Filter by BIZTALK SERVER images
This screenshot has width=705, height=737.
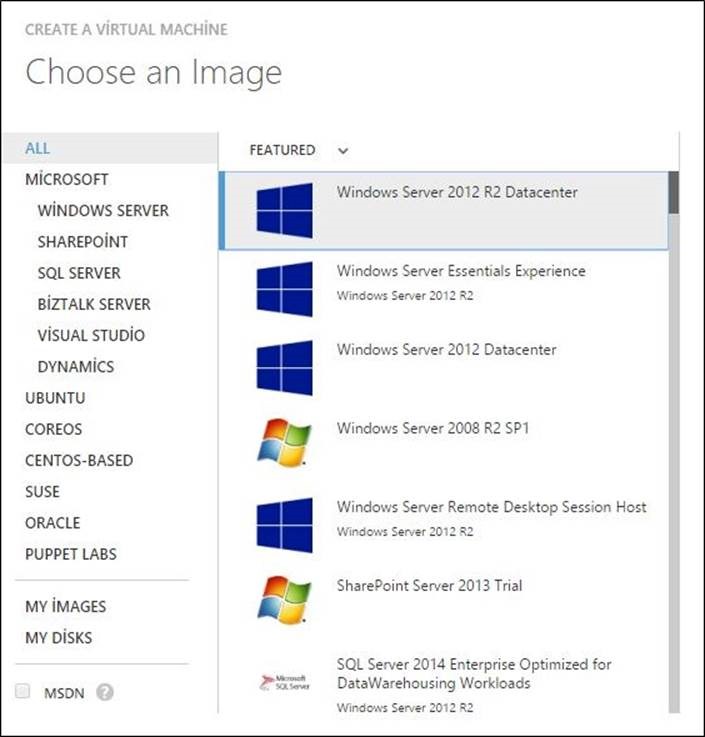(x=94, y=304)
